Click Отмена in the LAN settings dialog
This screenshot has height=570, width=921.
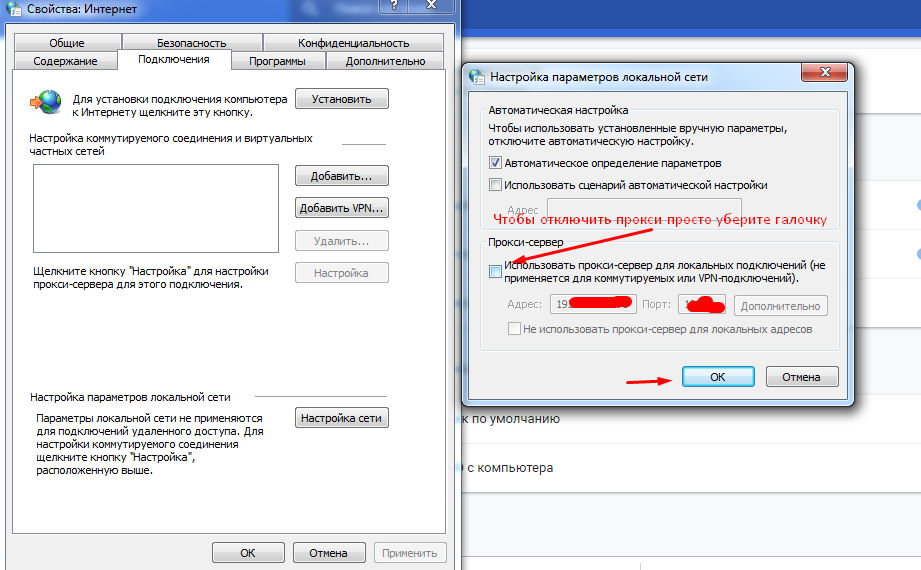click(x=802, y=377)
